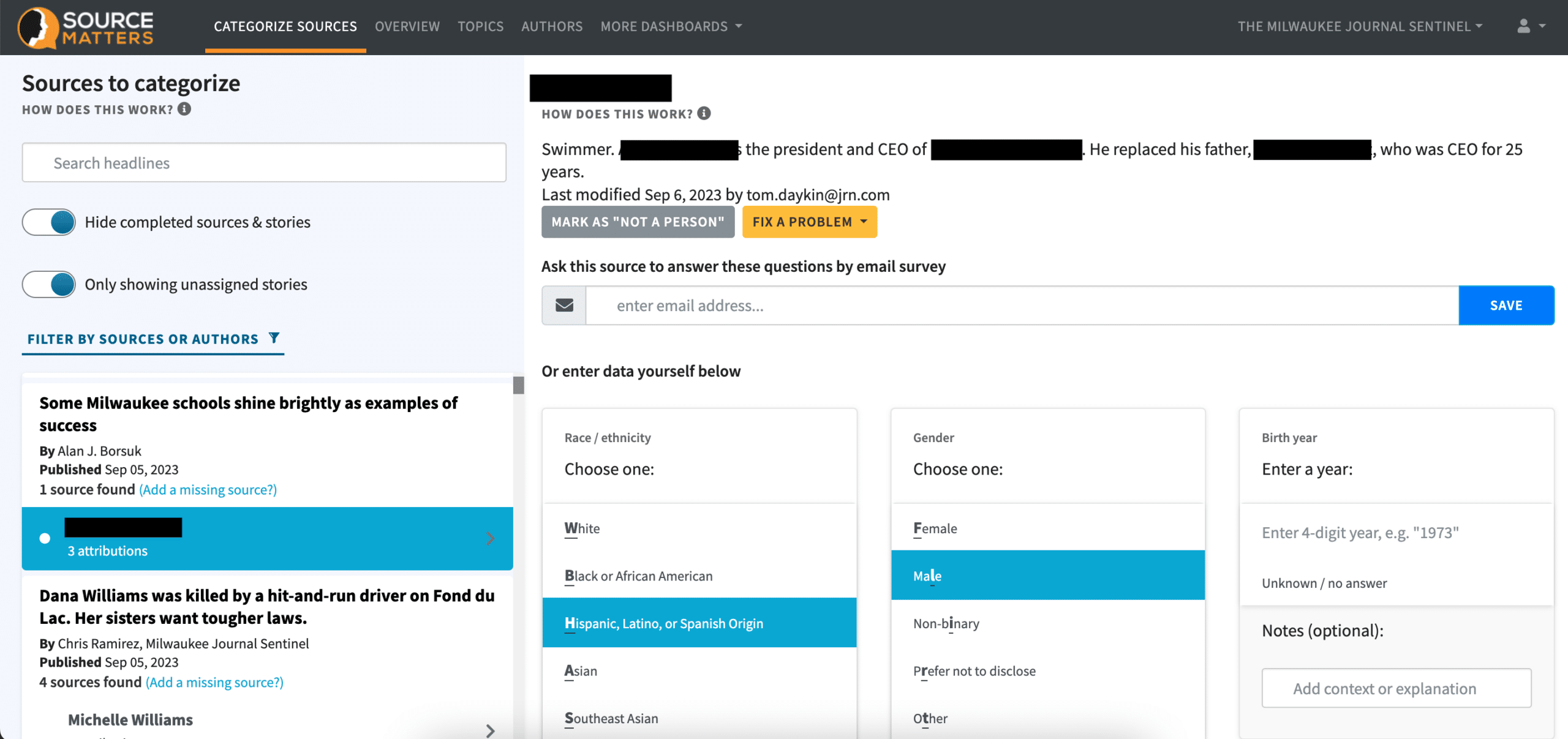Image resolution: width=1568 pixels, height=739 pixels.
Task: Click the story list scrollbar thumb
Action: [x=518, y=385]
